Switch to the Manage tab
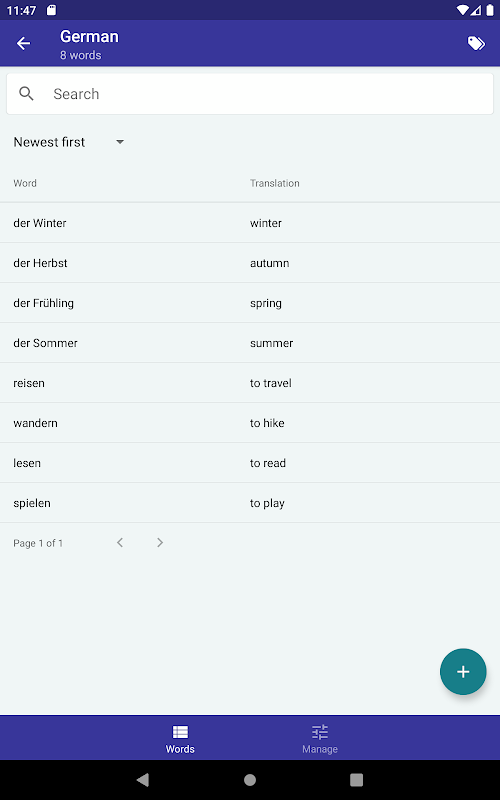This screenshot has height=800, width=500. click(x=320, y=738)
